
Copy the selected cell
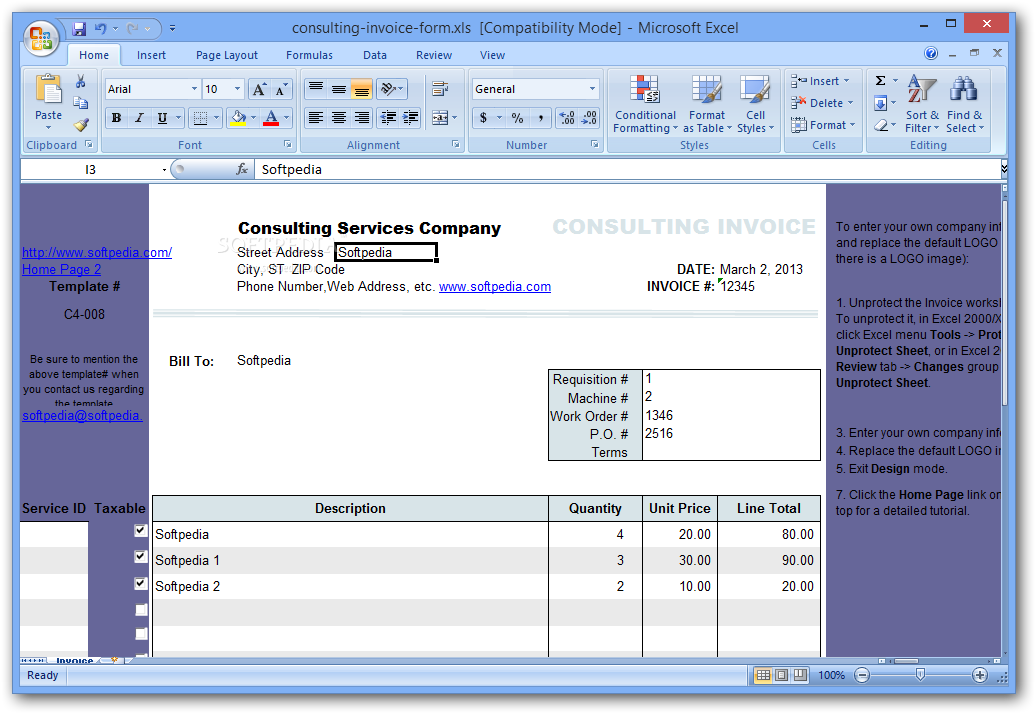click(x=81, y=102)
